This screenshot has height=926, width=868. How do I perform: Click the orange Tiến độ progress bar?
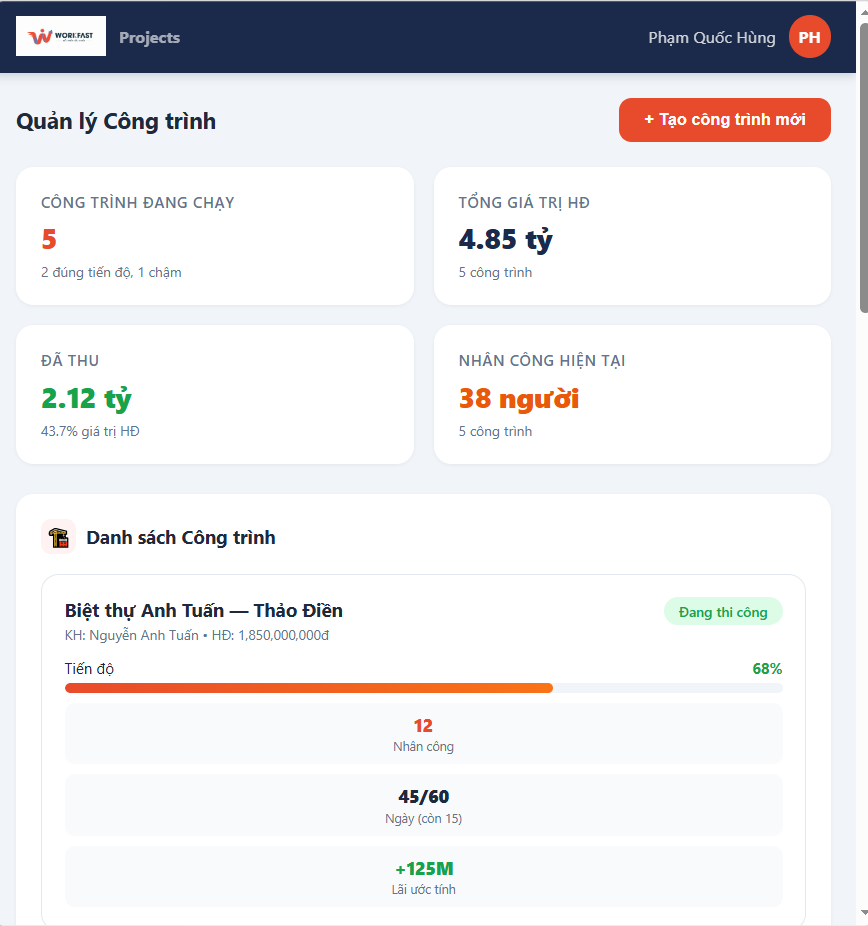coord(309,688)
